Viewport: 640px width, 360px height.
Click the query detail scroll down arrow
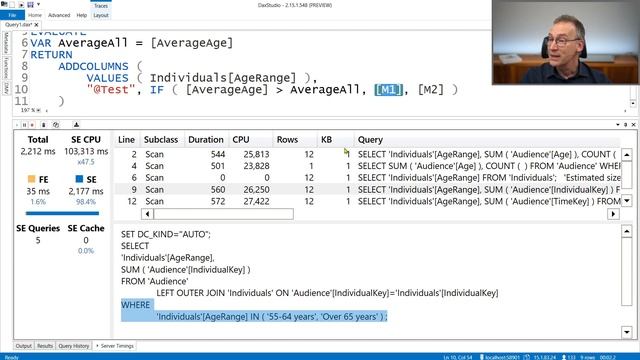tap(627, 332)
